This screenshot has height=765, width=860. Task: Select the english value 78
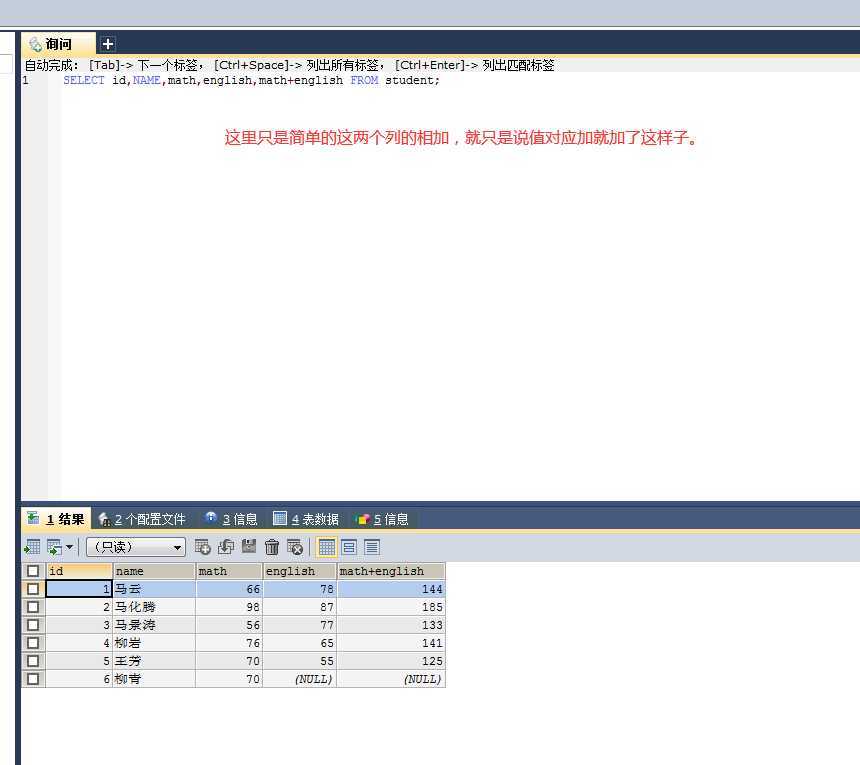pos(299,589)
